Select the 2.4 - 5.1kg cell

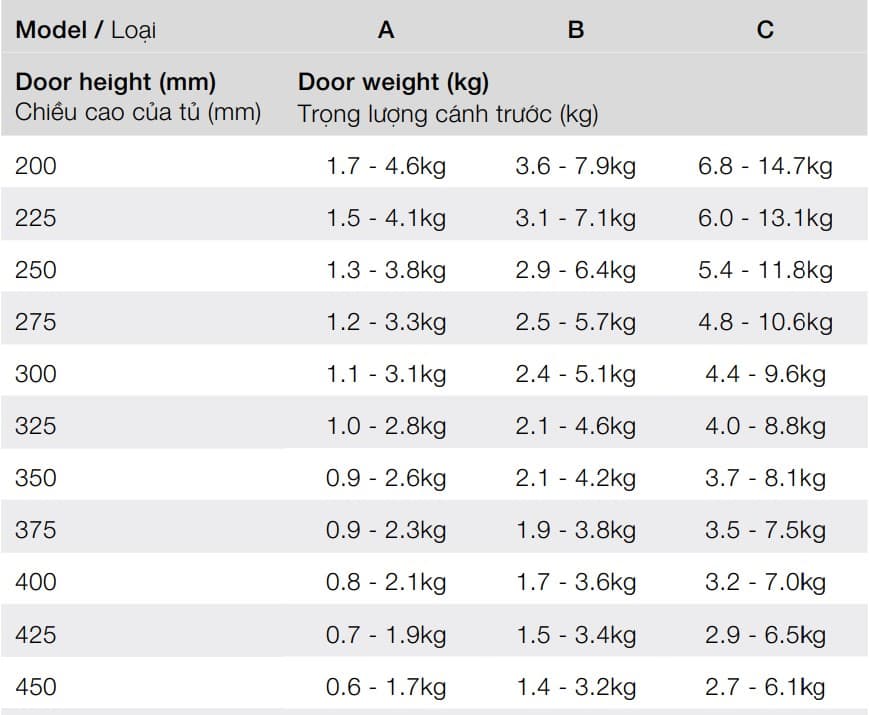point(576,375)
